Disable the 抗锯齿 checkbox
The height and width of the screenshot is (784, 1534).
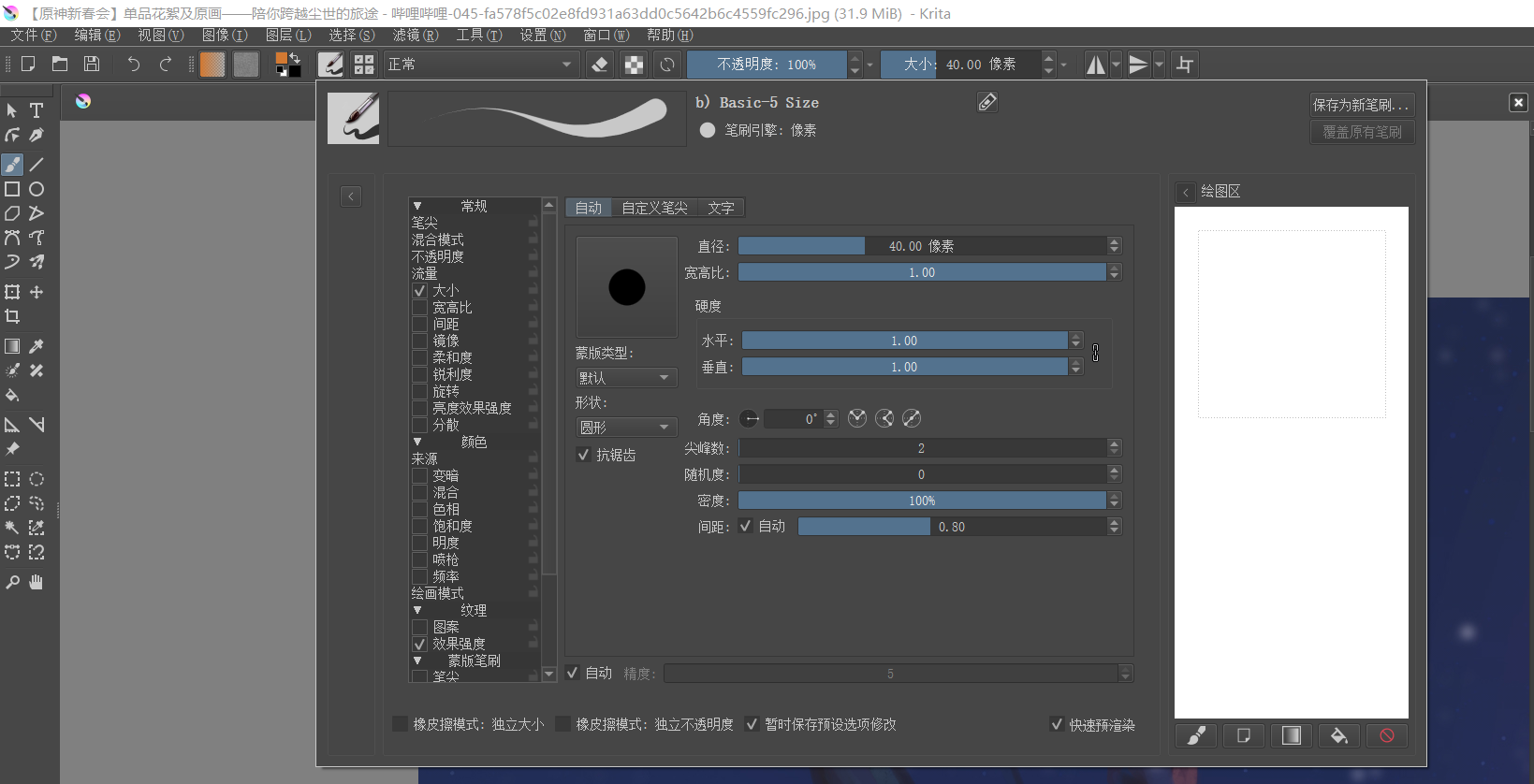coord(584,455)
